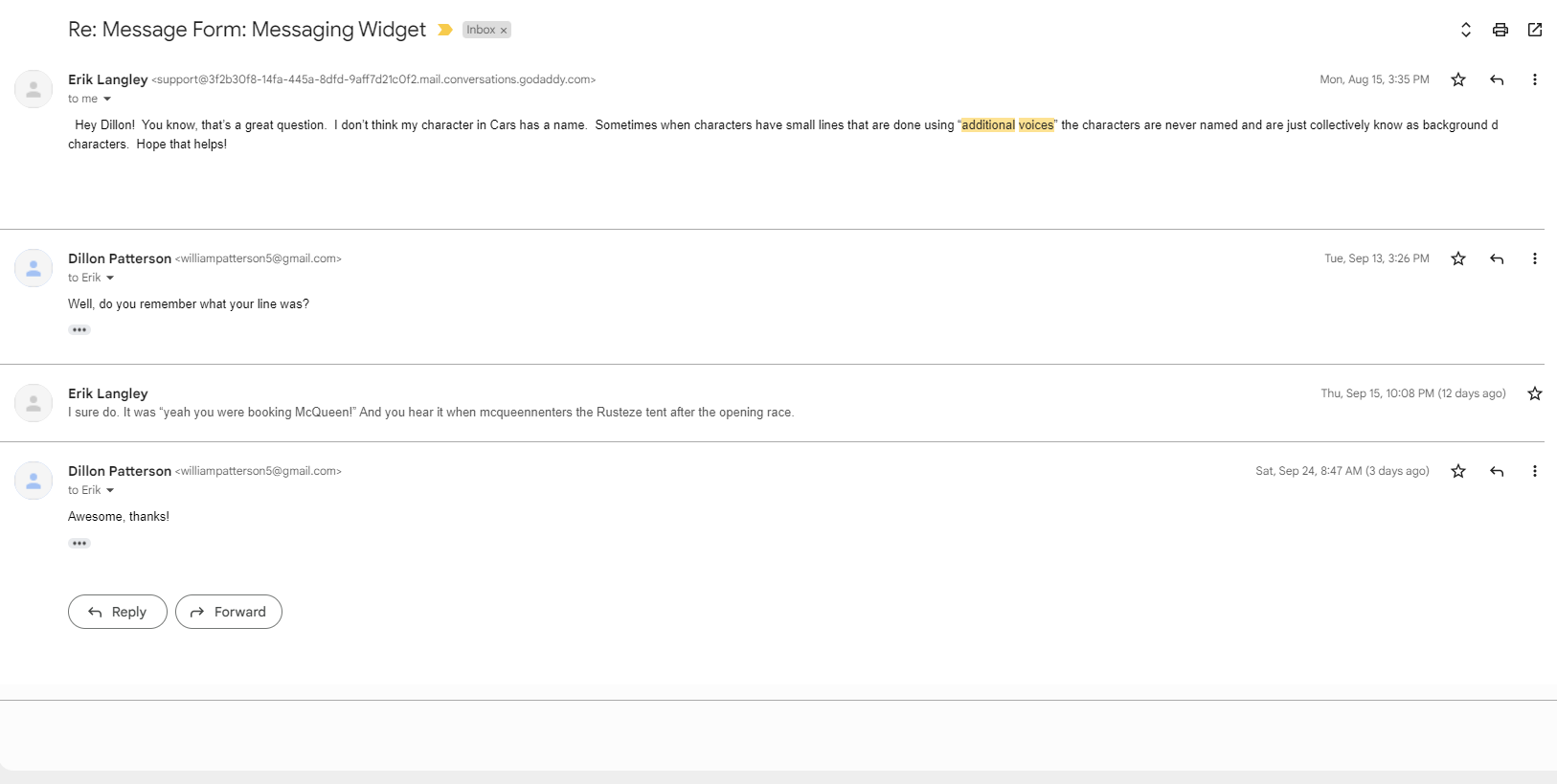Click the yellow importance marker beside subject

coord(445,30)
